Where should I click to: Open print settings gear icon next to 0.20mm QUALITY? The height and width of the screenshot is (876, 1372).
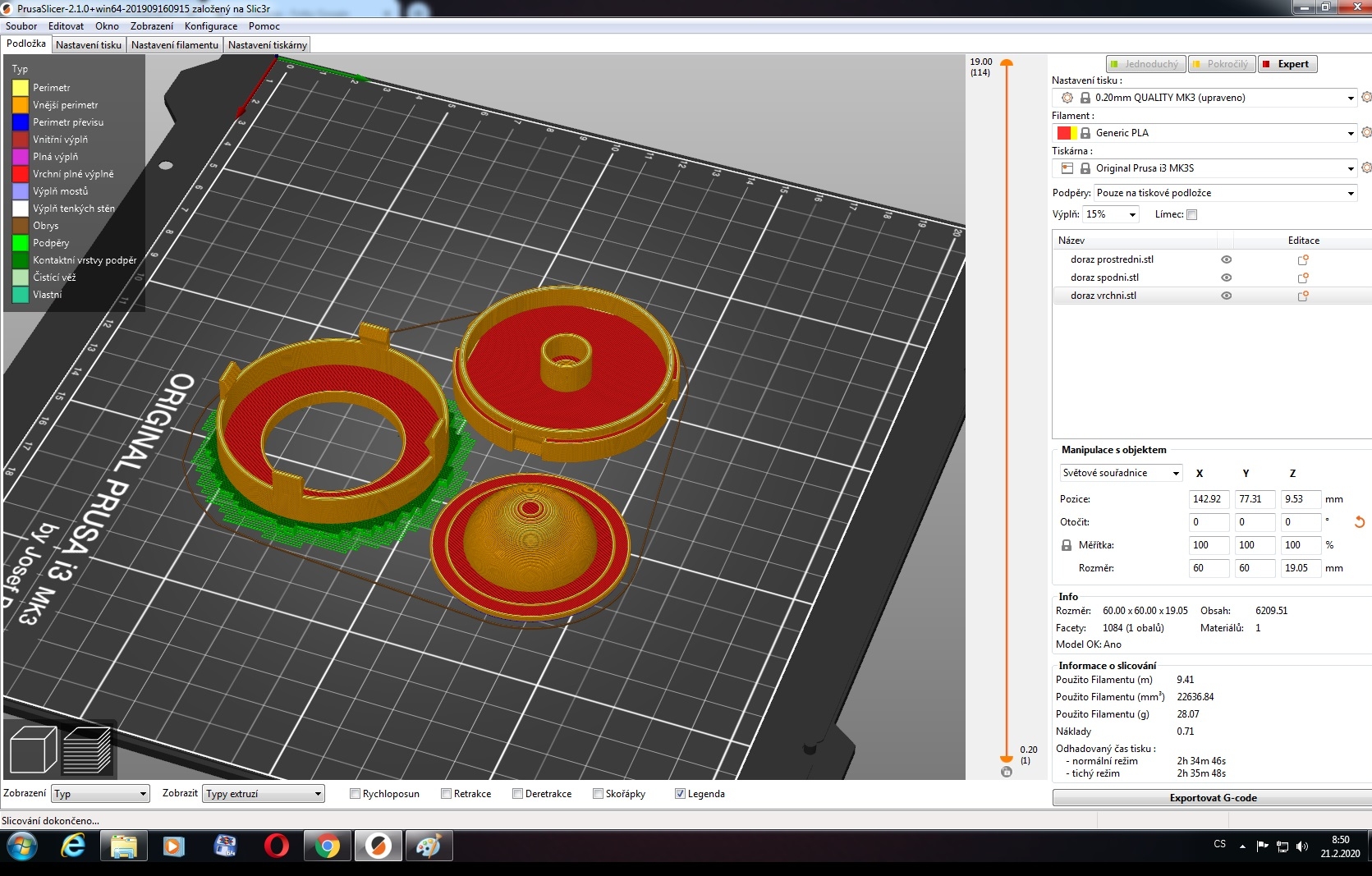click(x=1366, y=97)
